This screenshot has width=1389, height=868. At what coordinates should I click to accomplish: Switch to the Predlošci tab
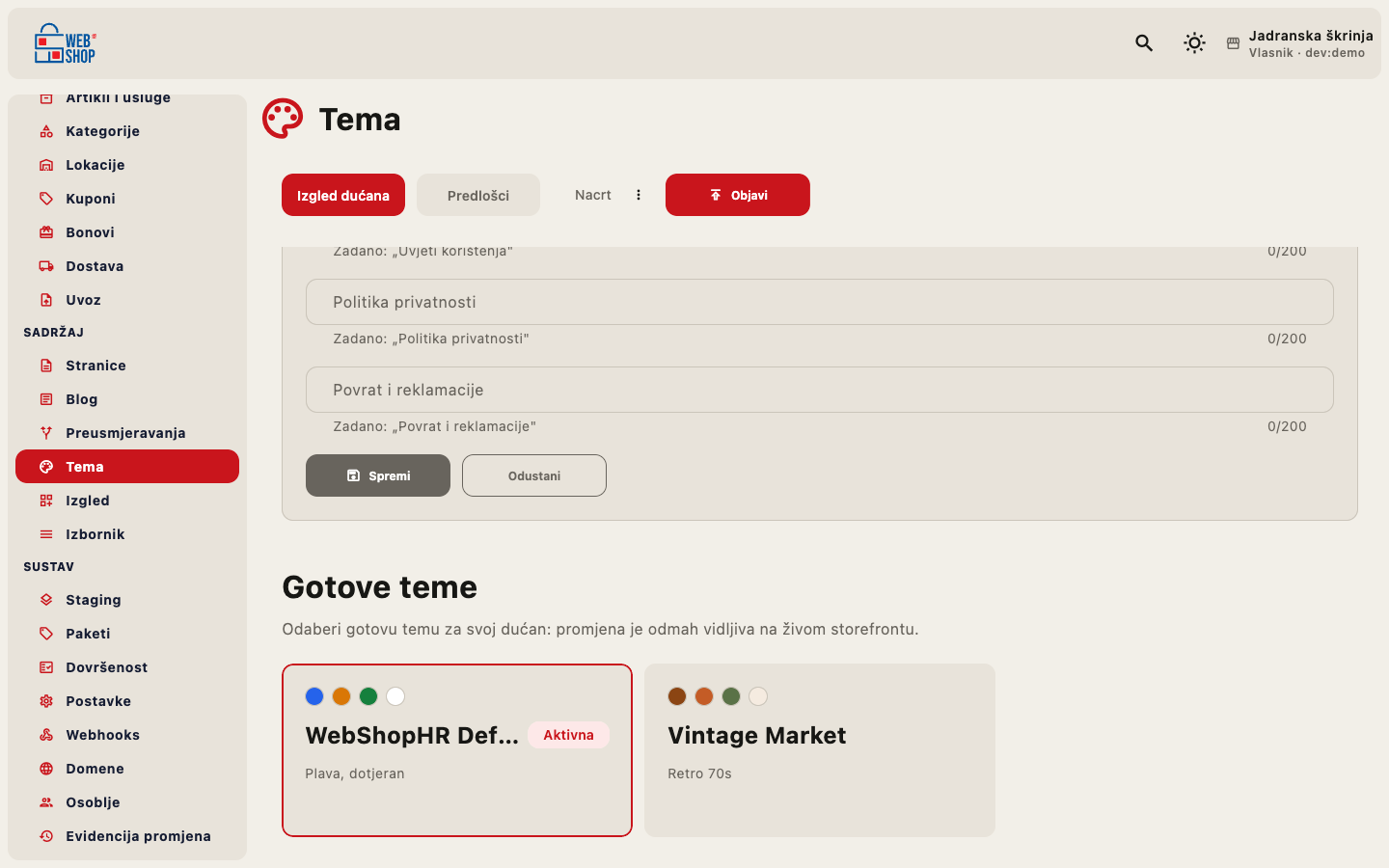478,195
